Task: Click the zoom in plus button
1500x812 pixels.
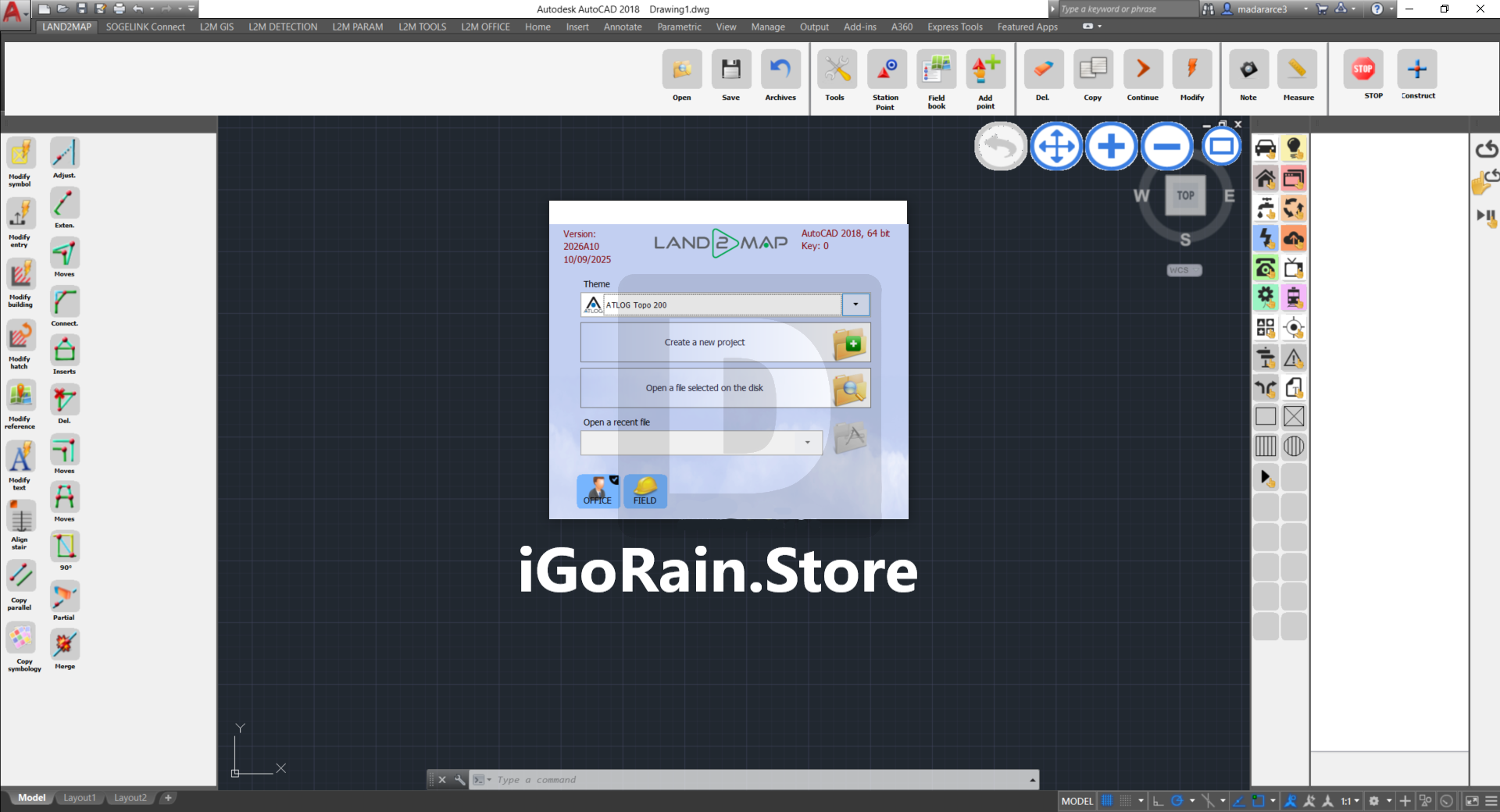Action: click(x=1111, y=146)
